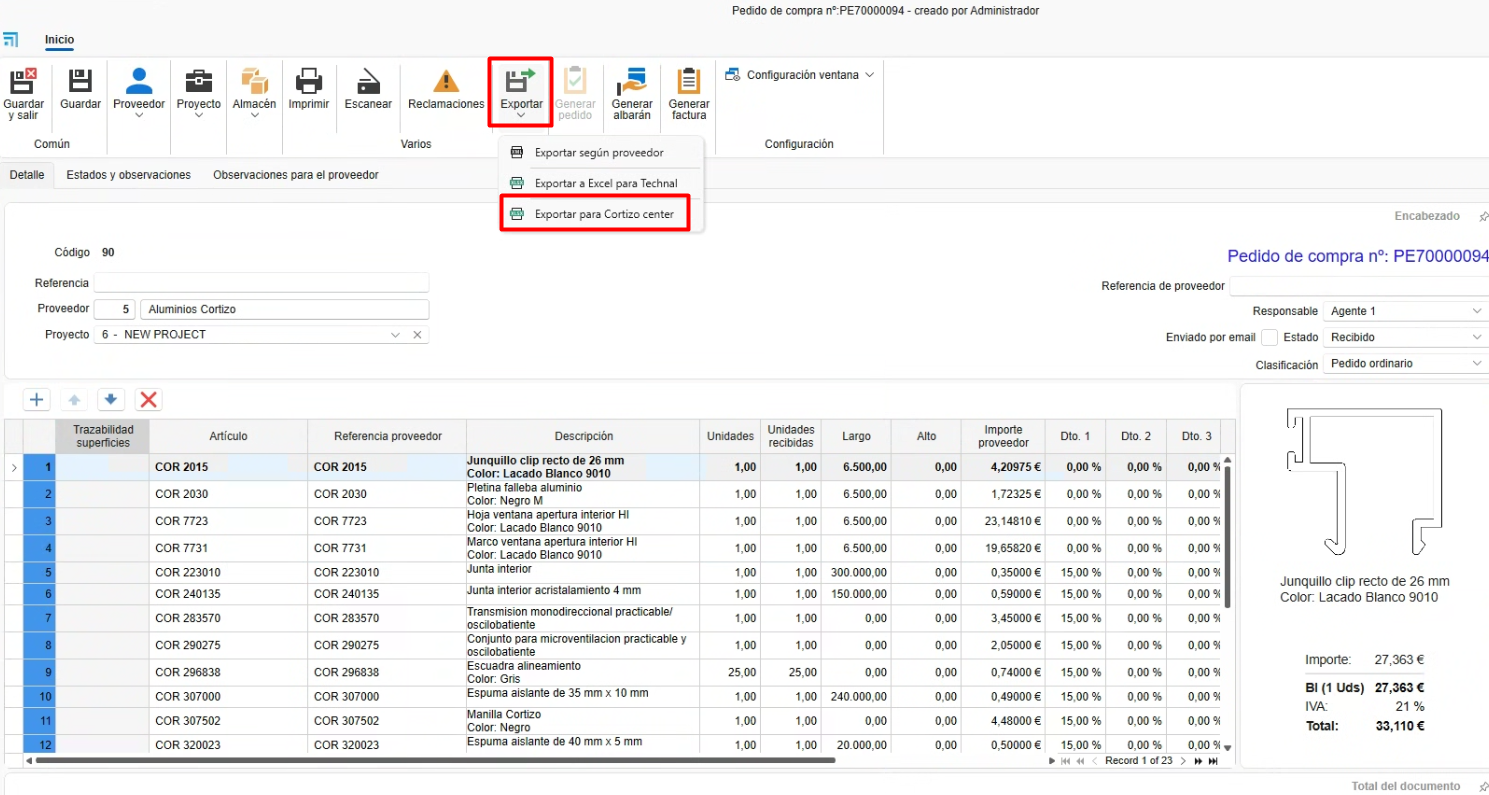Click the Generar factura icon
Screen dimensions: 1489x795
(x=688, y=81)
